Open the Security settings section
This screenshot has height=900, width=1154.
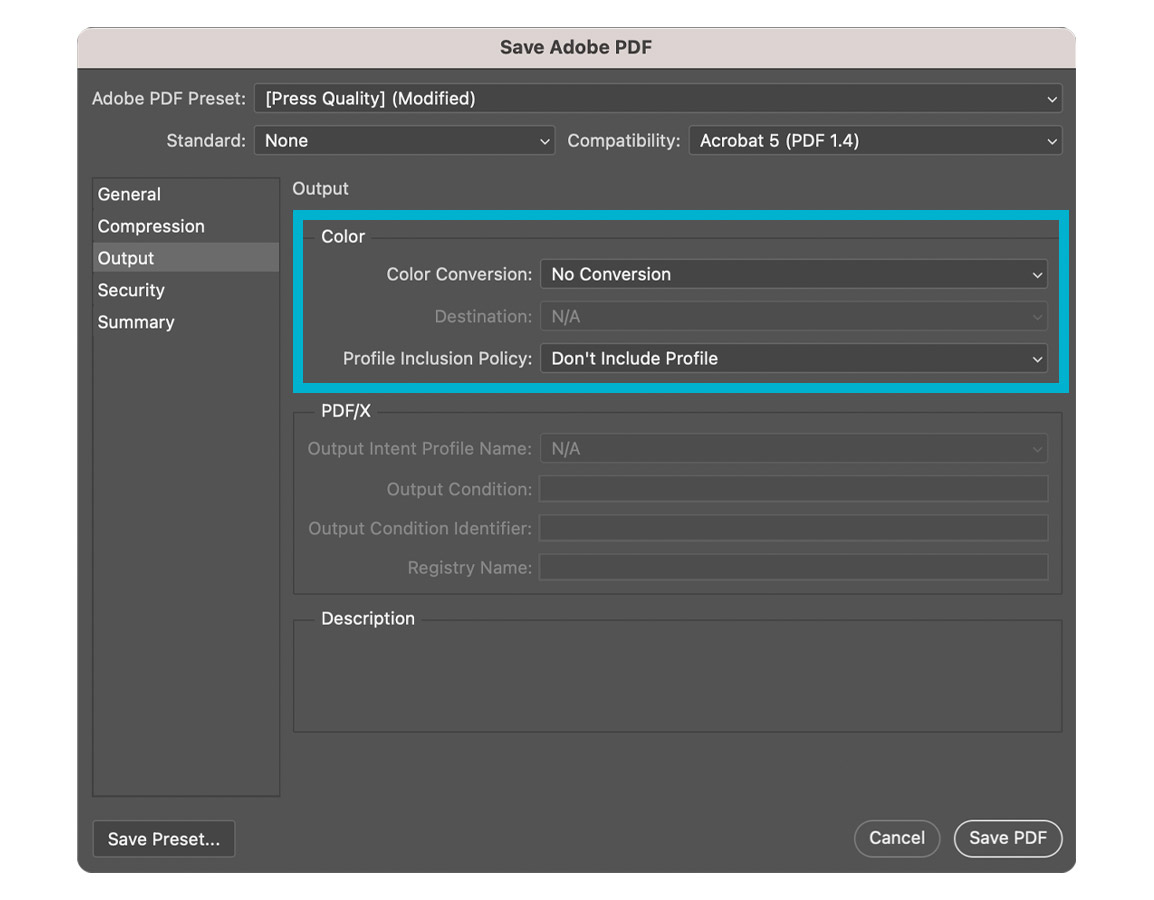click(x=131, y=290)
